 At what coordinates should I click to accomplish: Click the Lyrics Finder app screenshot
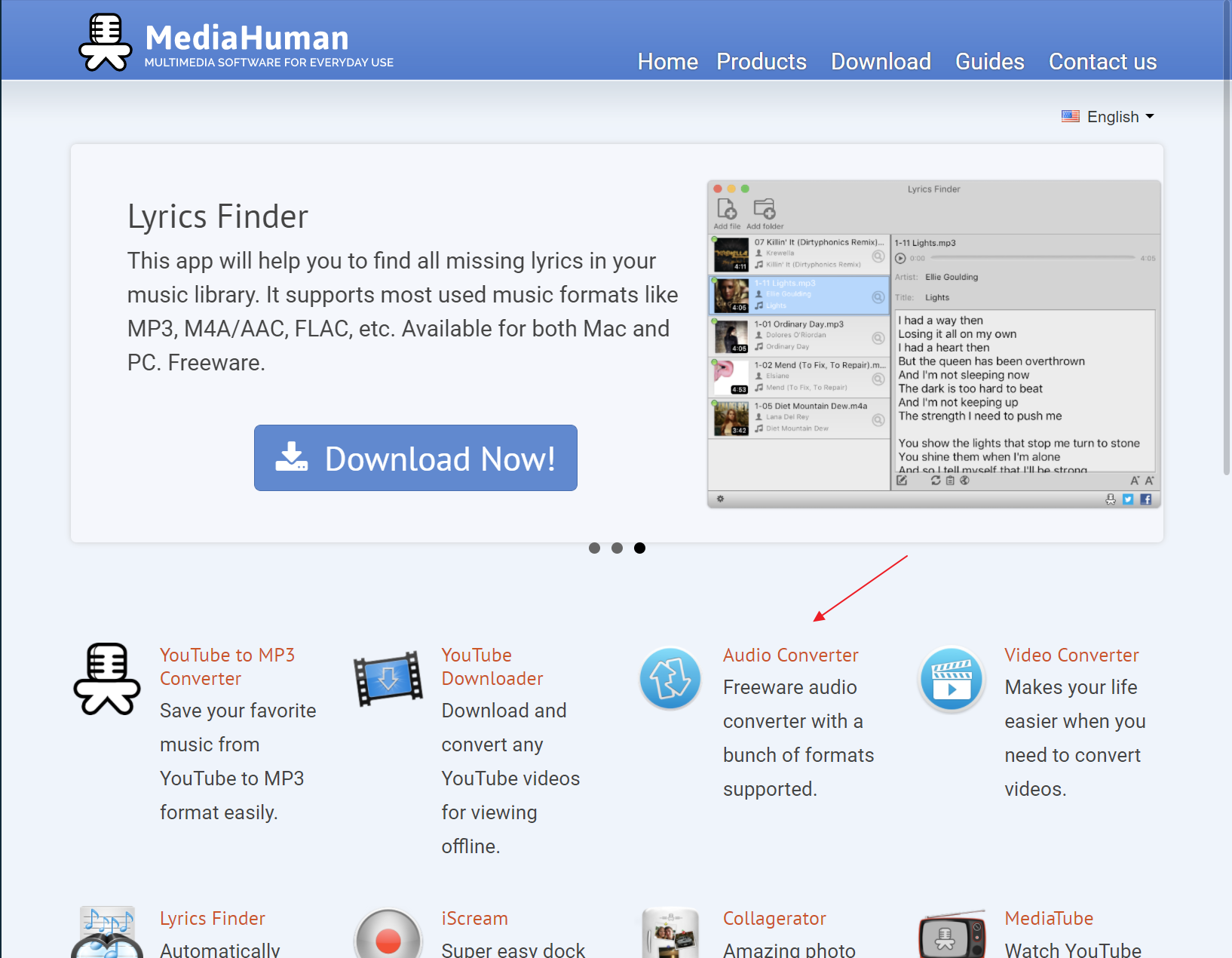click(934, 344)
